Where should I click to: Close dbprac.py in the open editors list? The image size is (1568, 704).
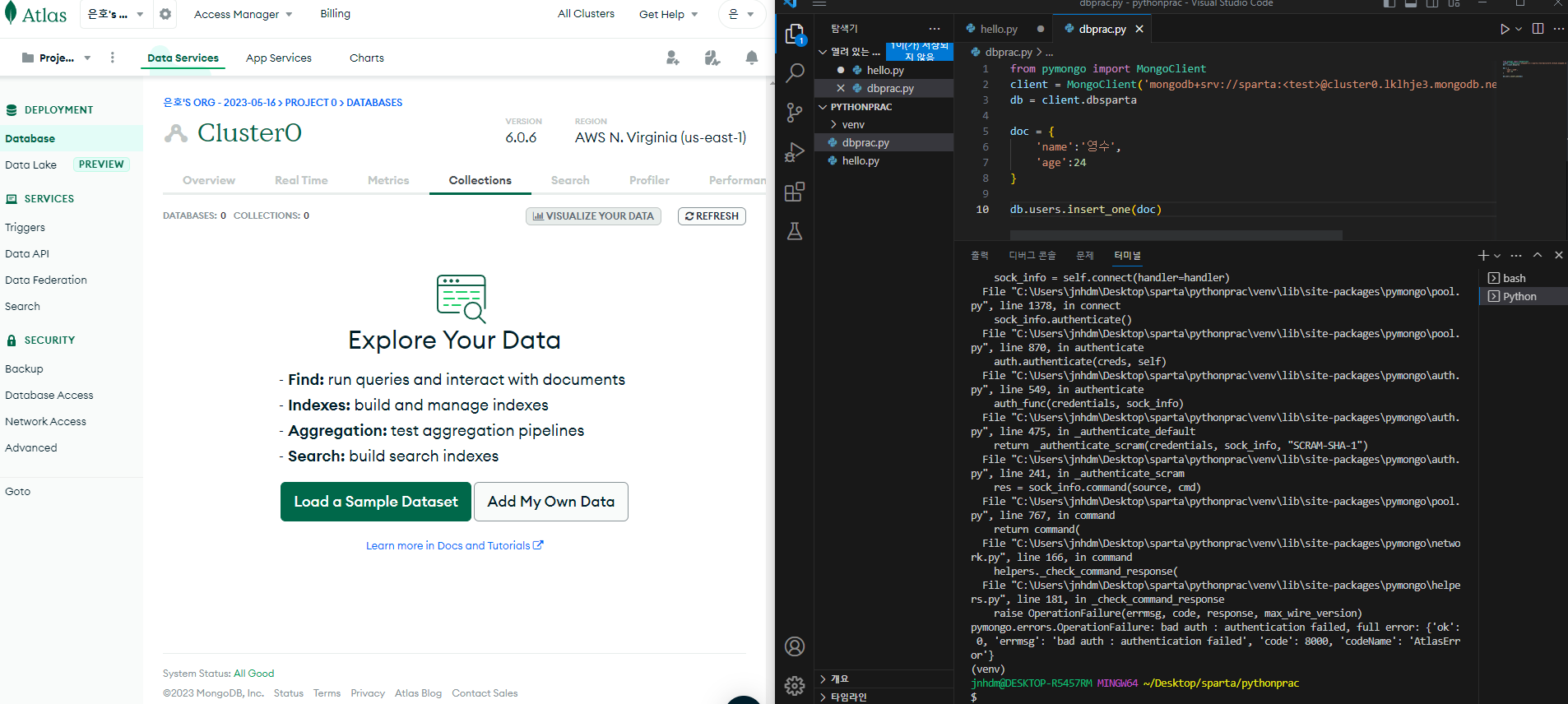tap(841, 88)
